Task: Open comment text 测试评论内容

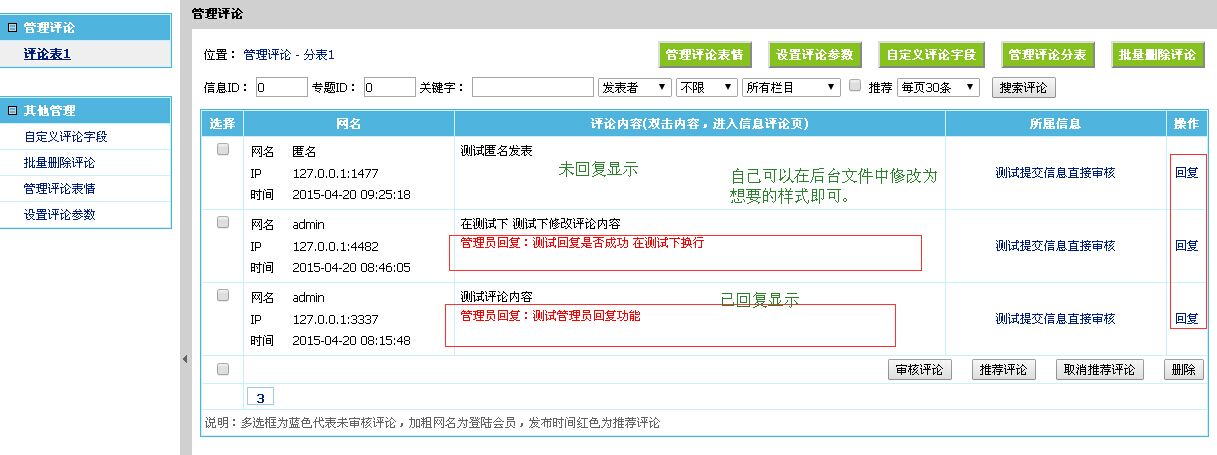Action: [496, 297]
